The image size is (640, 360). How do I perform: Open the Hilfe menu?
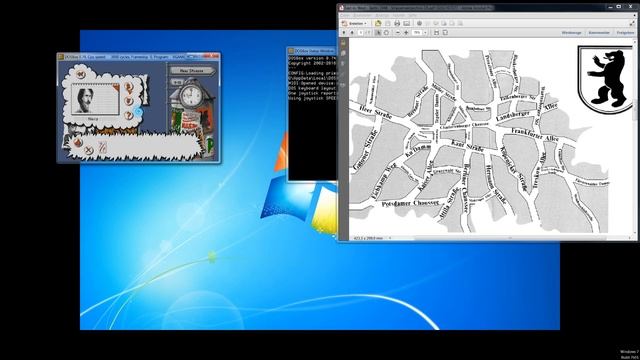coord(413,16)
